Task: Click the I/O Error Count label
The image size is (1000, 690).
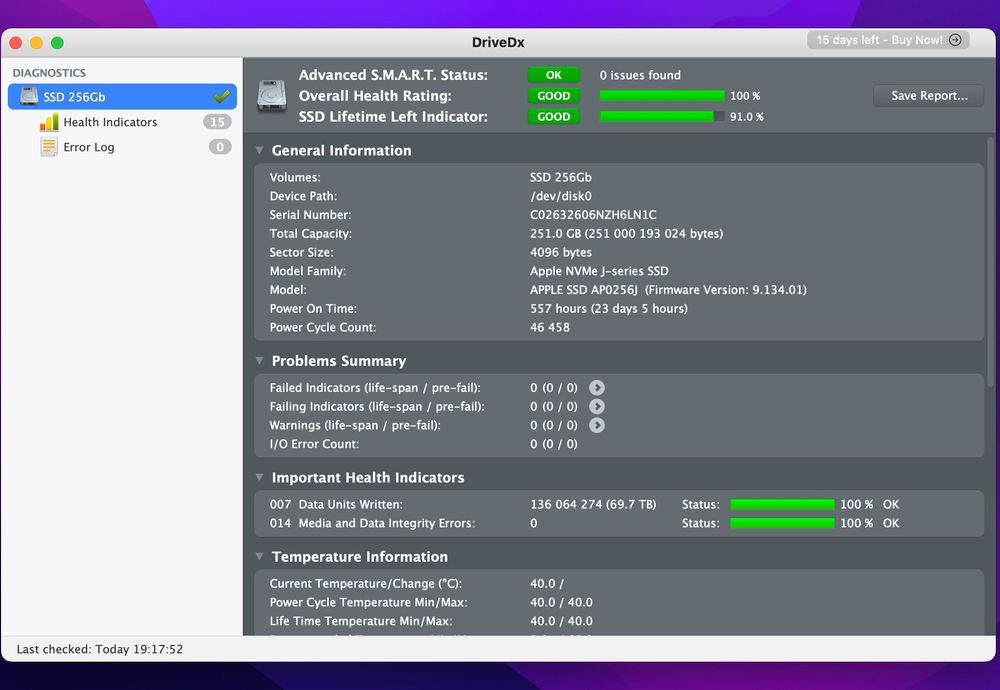Action: click(314, 444)
